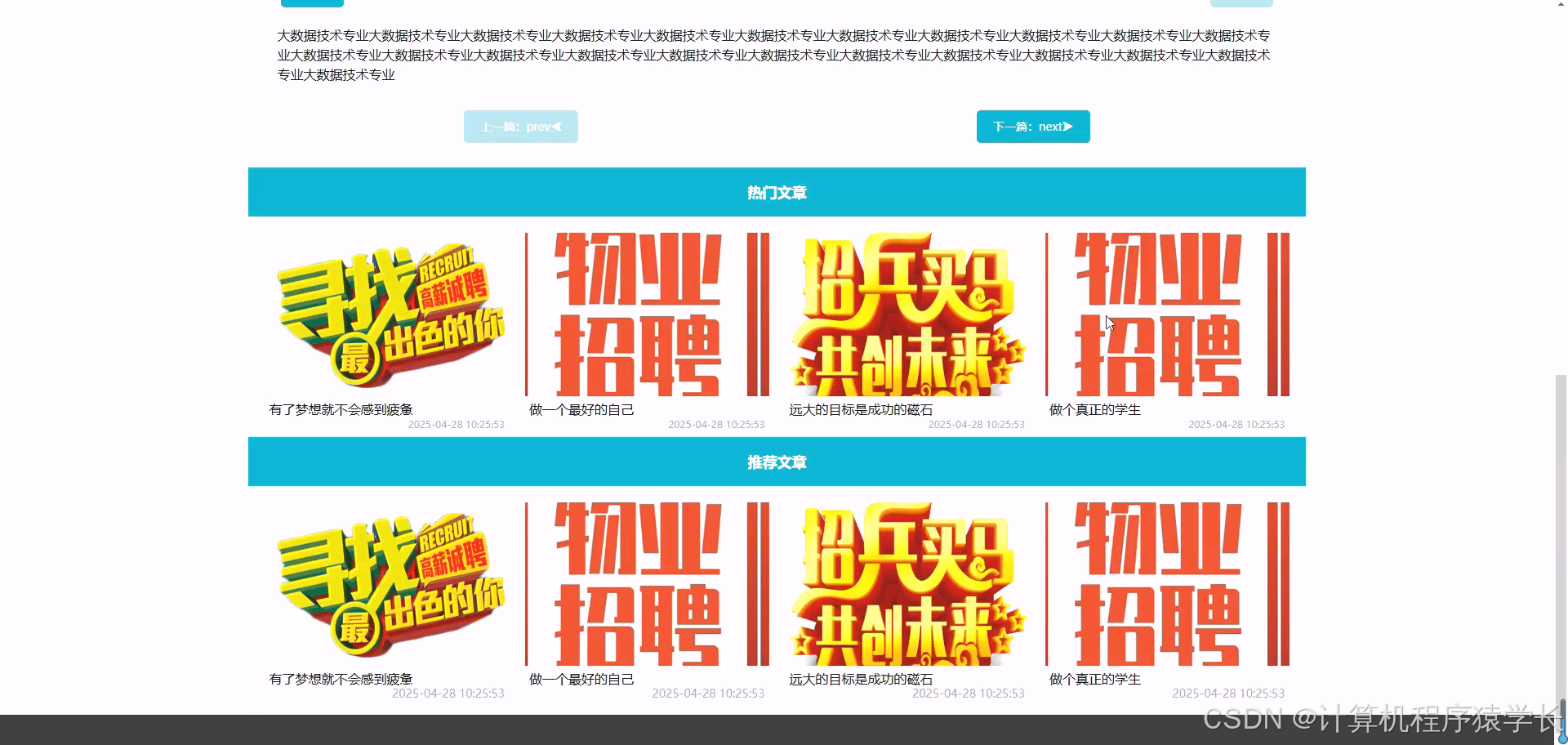
Task: Open the next article with 下一篇 next
Action: [x=1032, y=126]
